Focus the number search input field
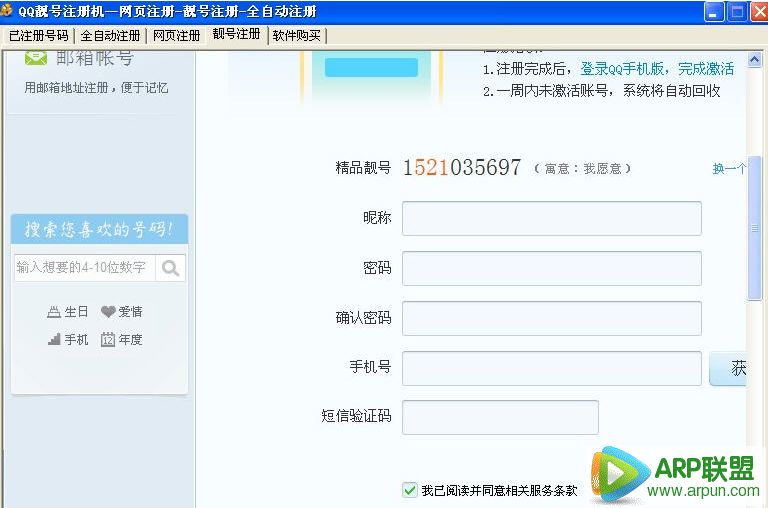 85,268
